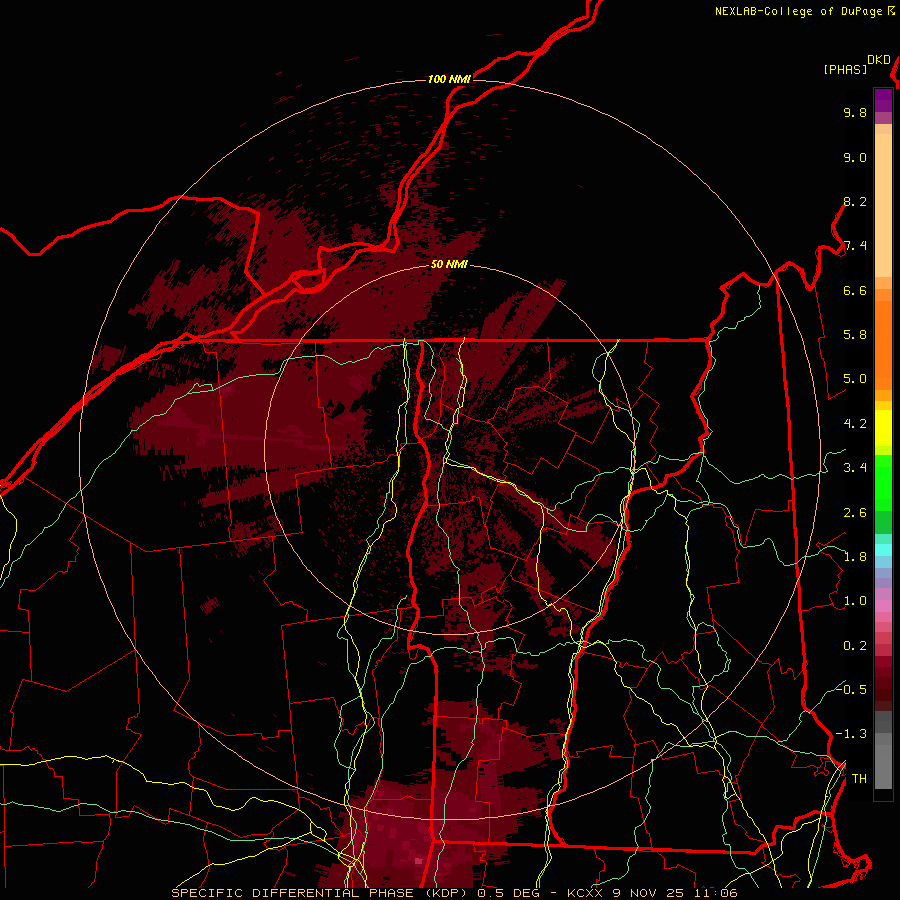Click the 1.0 value on the color scale
Image resolution: width=900 pixels, height=900 pixels.
point(855,601)
